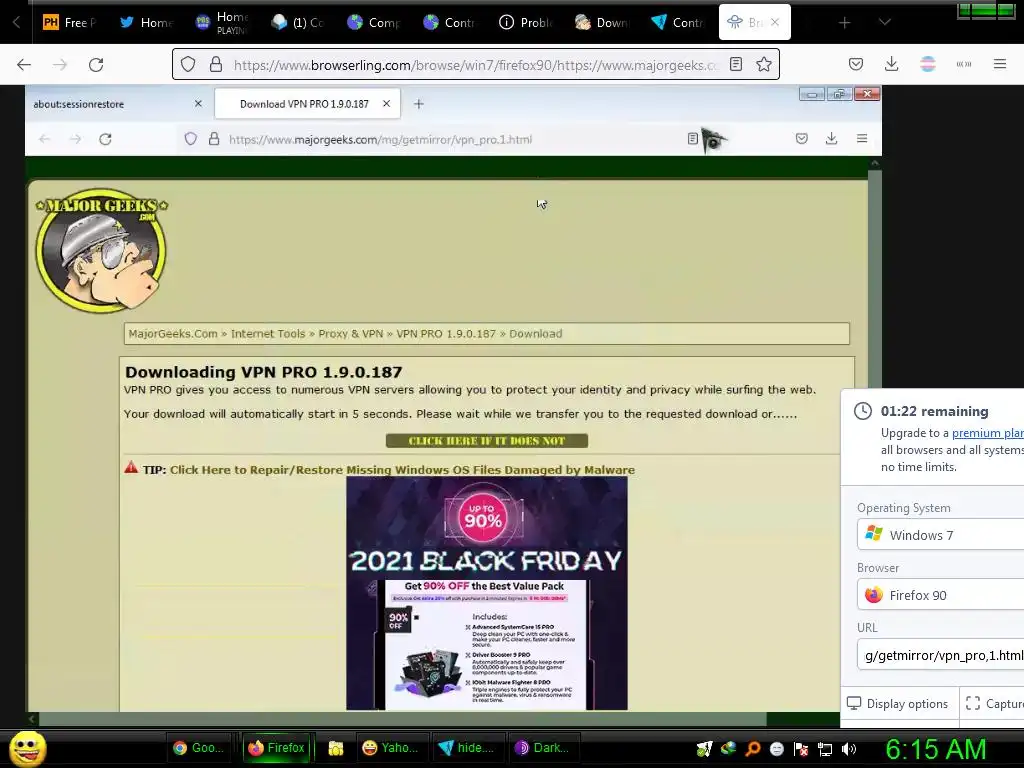Switch to Firefox taskbar item
Screen dimensions: 1024x768
278,748
